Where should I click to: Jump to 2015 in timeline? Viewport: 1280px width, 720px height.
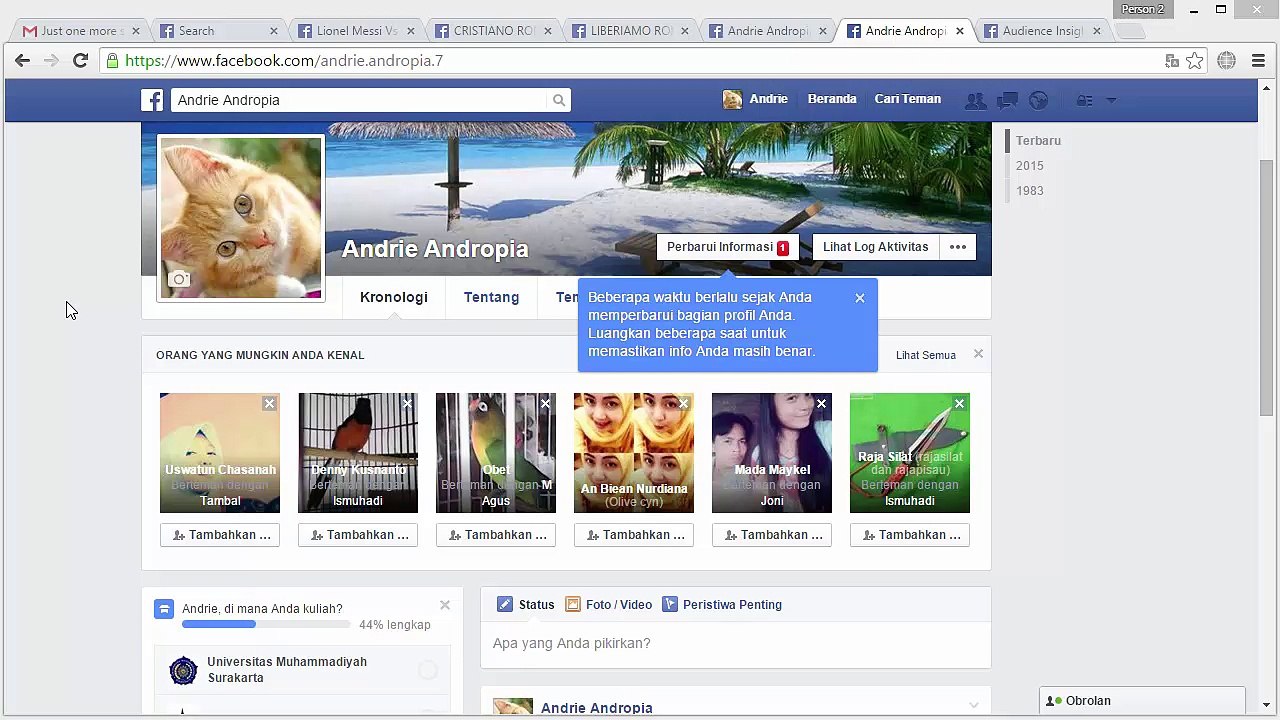1029,166
